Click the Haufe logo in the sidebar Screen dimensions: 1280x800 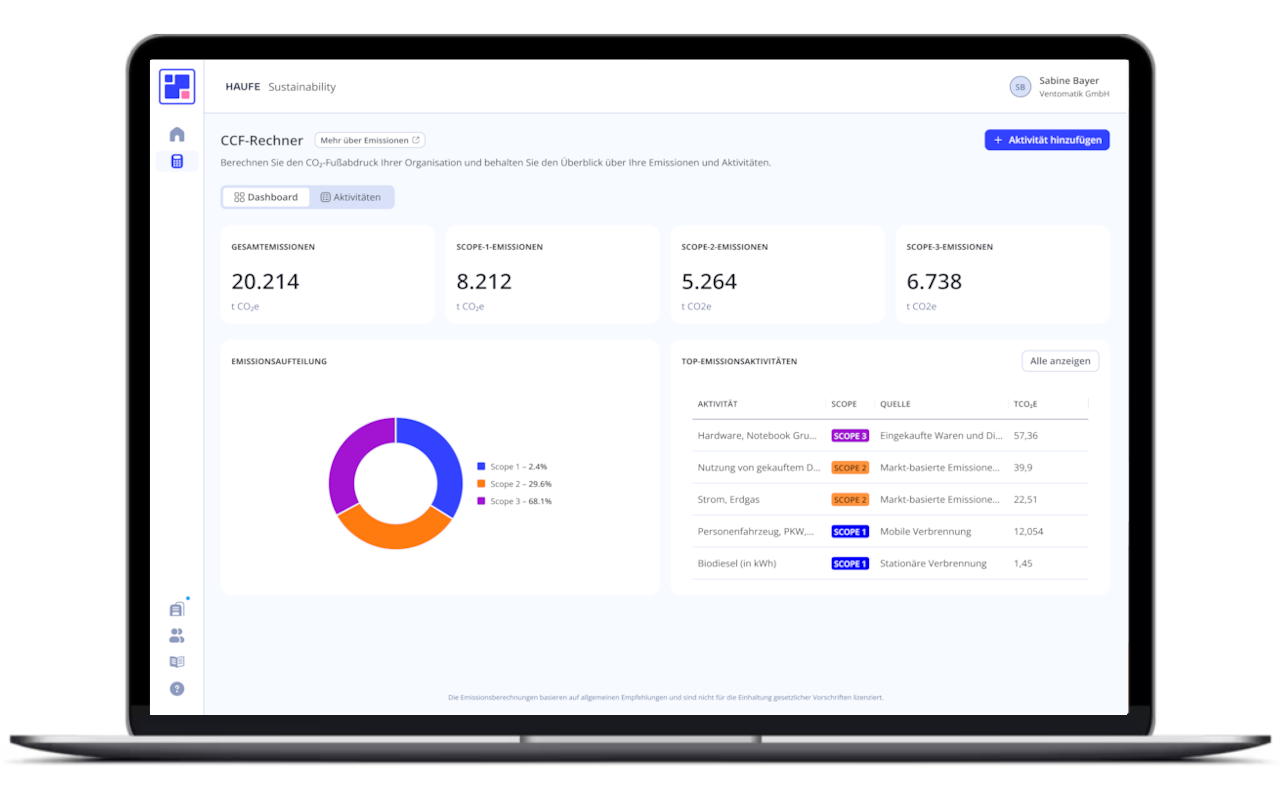pos(177,87)
